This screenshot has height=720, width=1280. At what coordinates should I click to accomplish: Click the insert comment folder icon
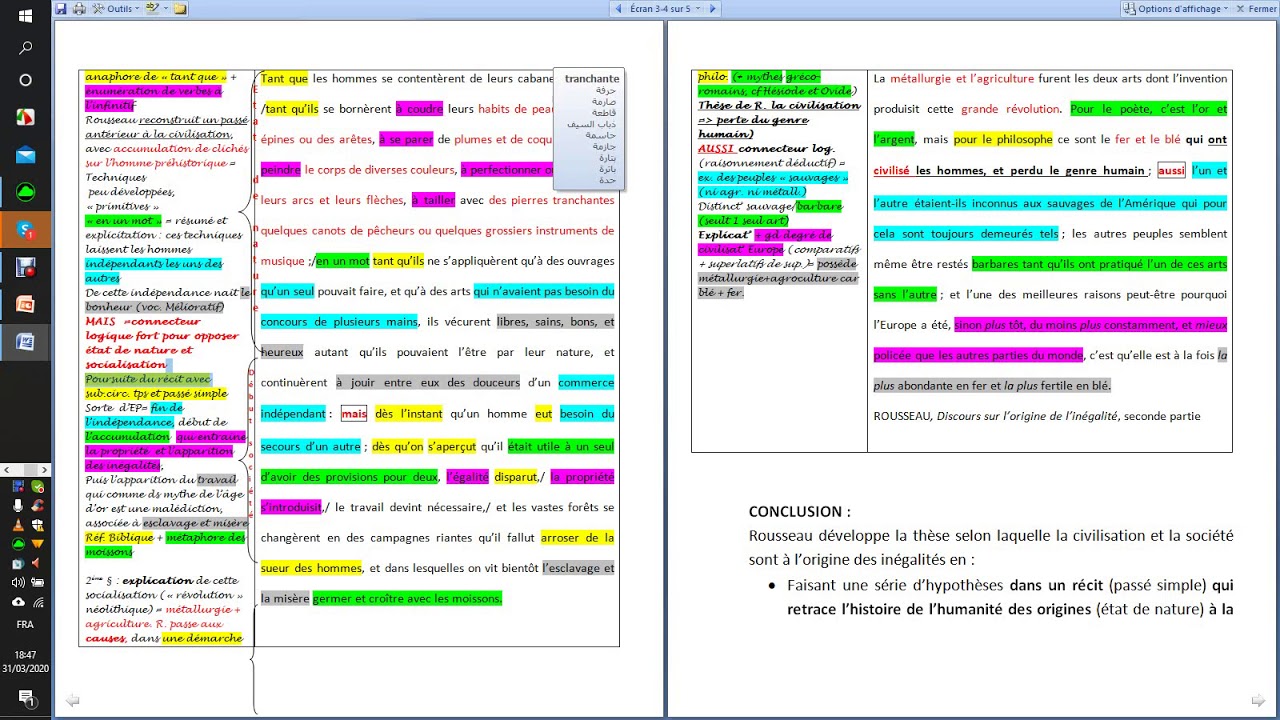click(179, 9)
